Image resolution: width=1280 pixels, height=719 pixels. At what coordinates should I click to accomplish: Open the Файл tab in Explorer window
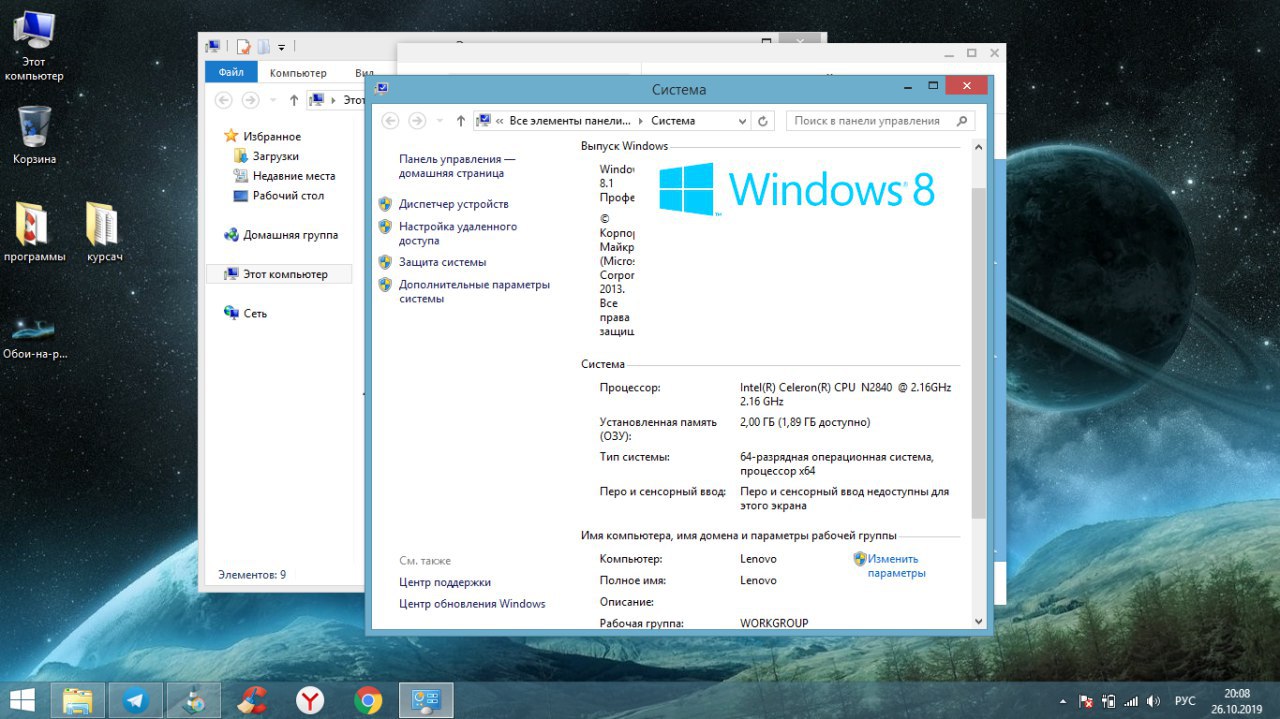[x=231, y=72]
